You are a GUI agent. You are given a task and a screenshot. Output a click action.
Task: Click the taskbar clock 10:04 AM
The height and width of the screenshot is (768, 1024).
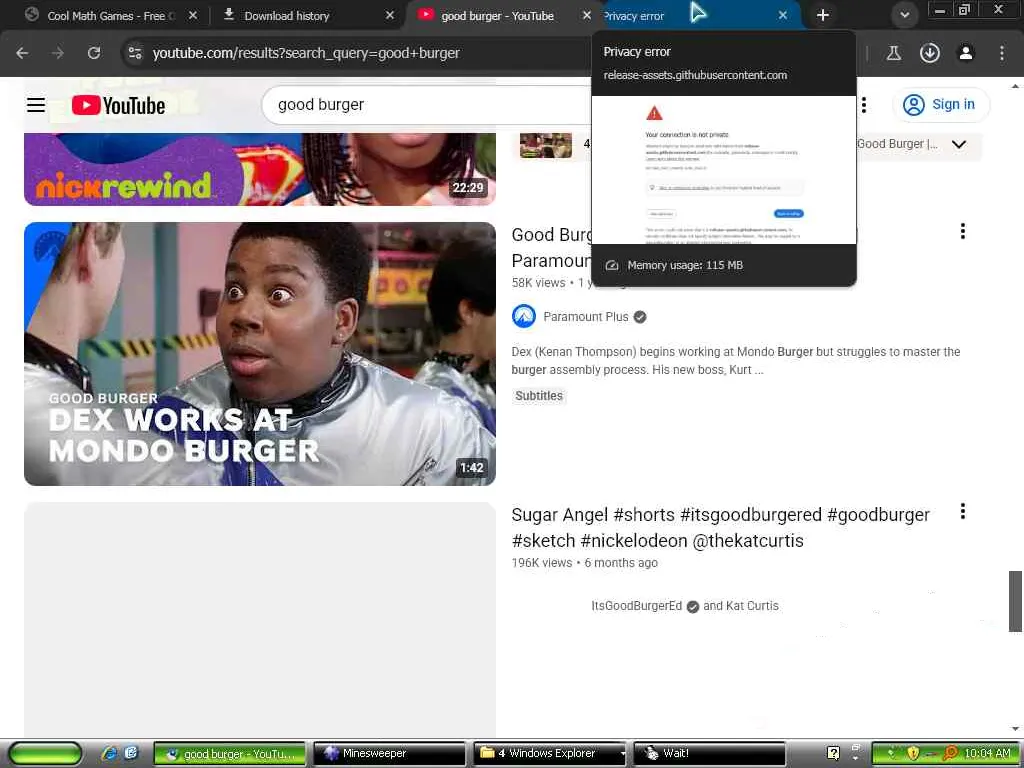click(987, 753)
